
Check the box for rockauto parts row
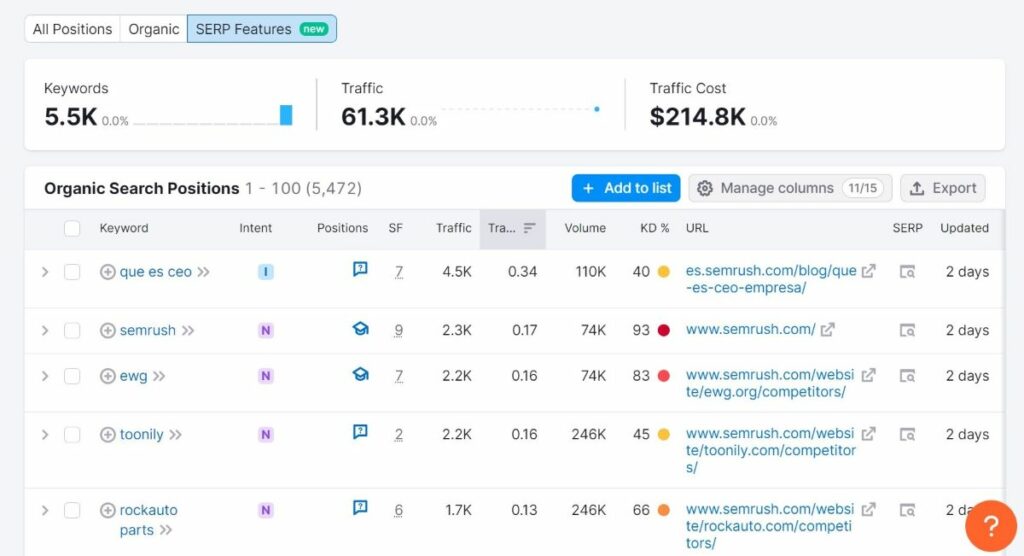72,510
